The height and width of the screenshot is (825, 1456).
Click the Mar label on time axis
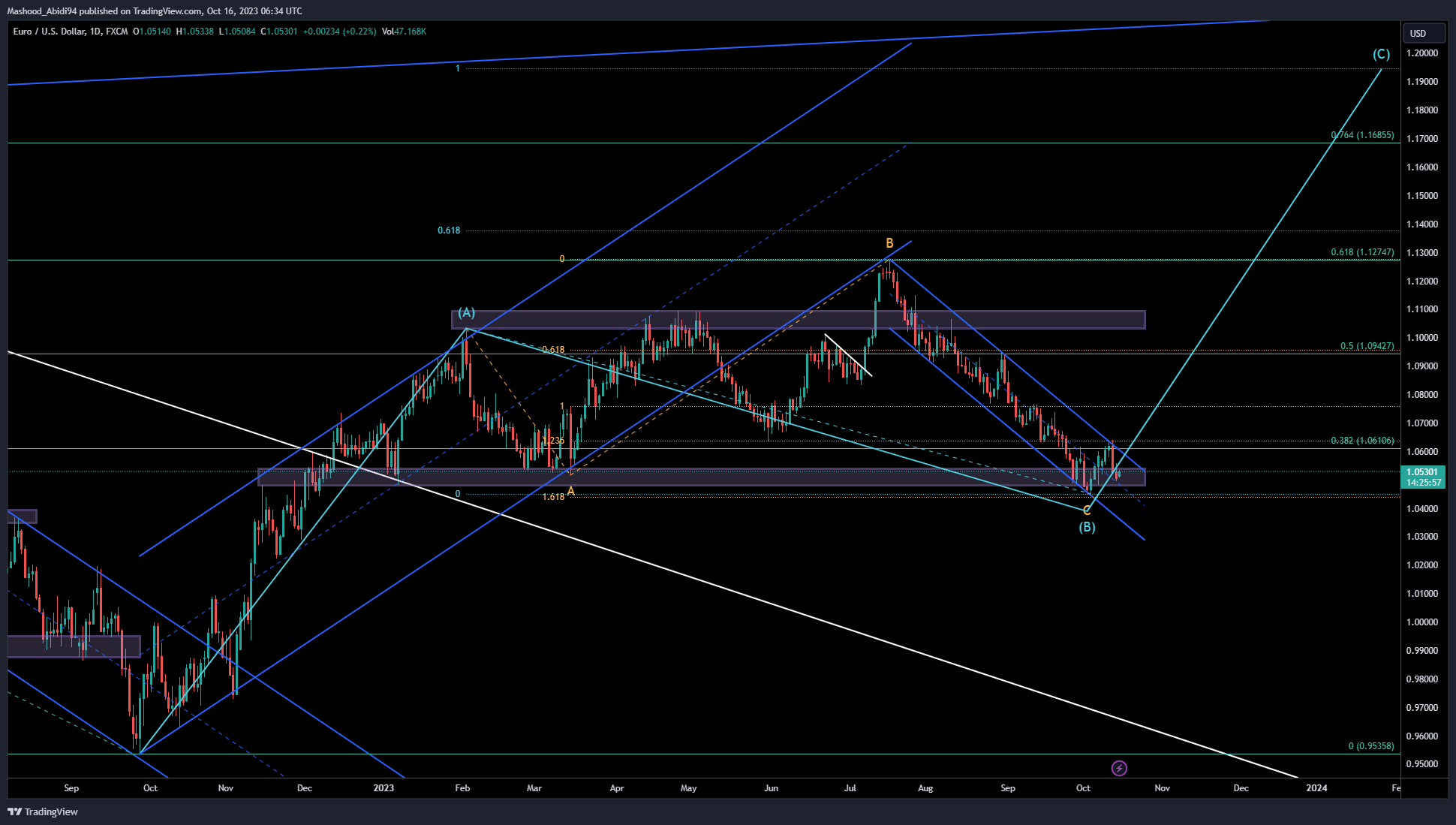534,788
